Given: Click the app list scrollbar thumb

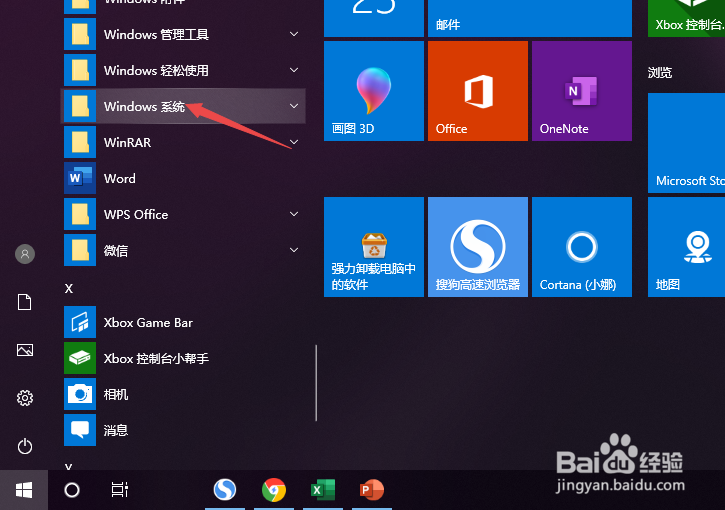Looking at the screenshot, I should click(316, 383).
